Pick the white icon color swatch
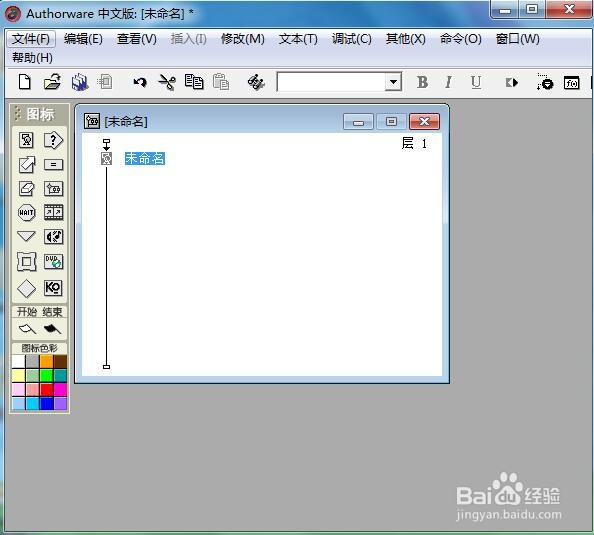The image size is (594, 535). [x=18, y=361]
